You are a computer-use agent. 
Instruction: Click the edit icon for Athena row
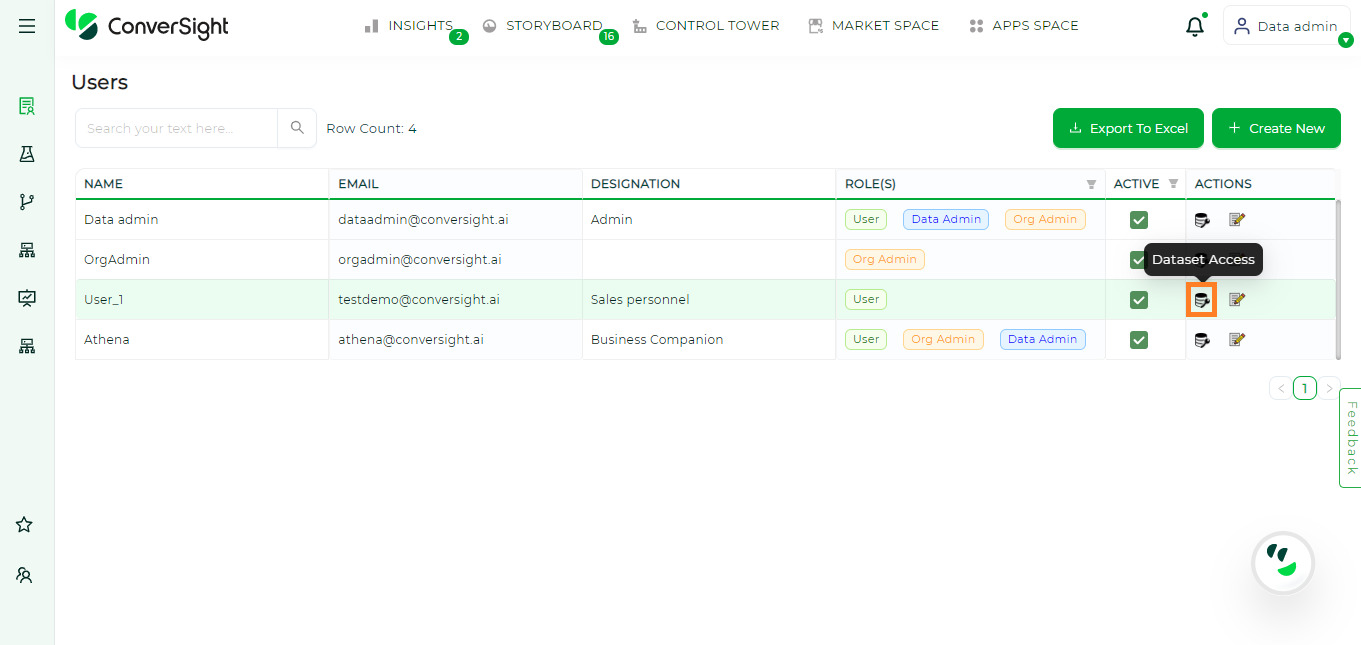coord(1237,339)
